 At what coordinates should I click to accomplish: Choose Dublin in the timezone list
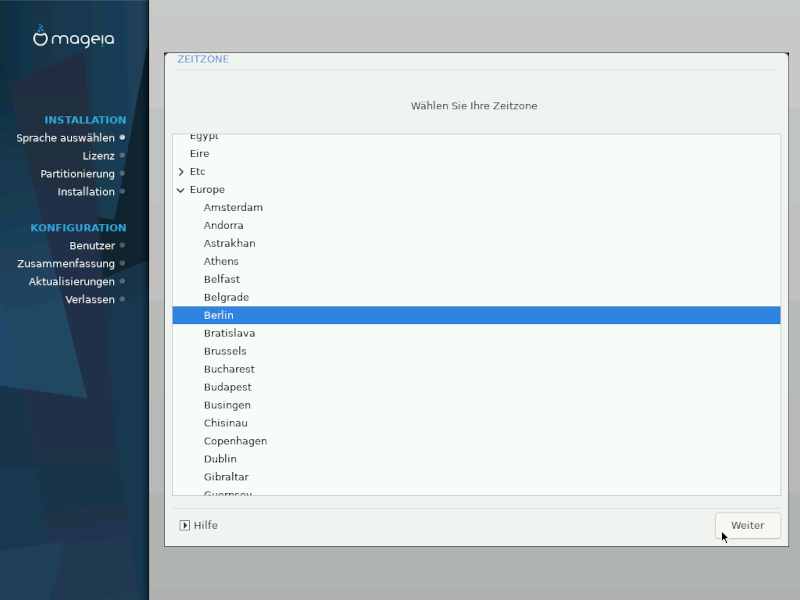point(220,460)
